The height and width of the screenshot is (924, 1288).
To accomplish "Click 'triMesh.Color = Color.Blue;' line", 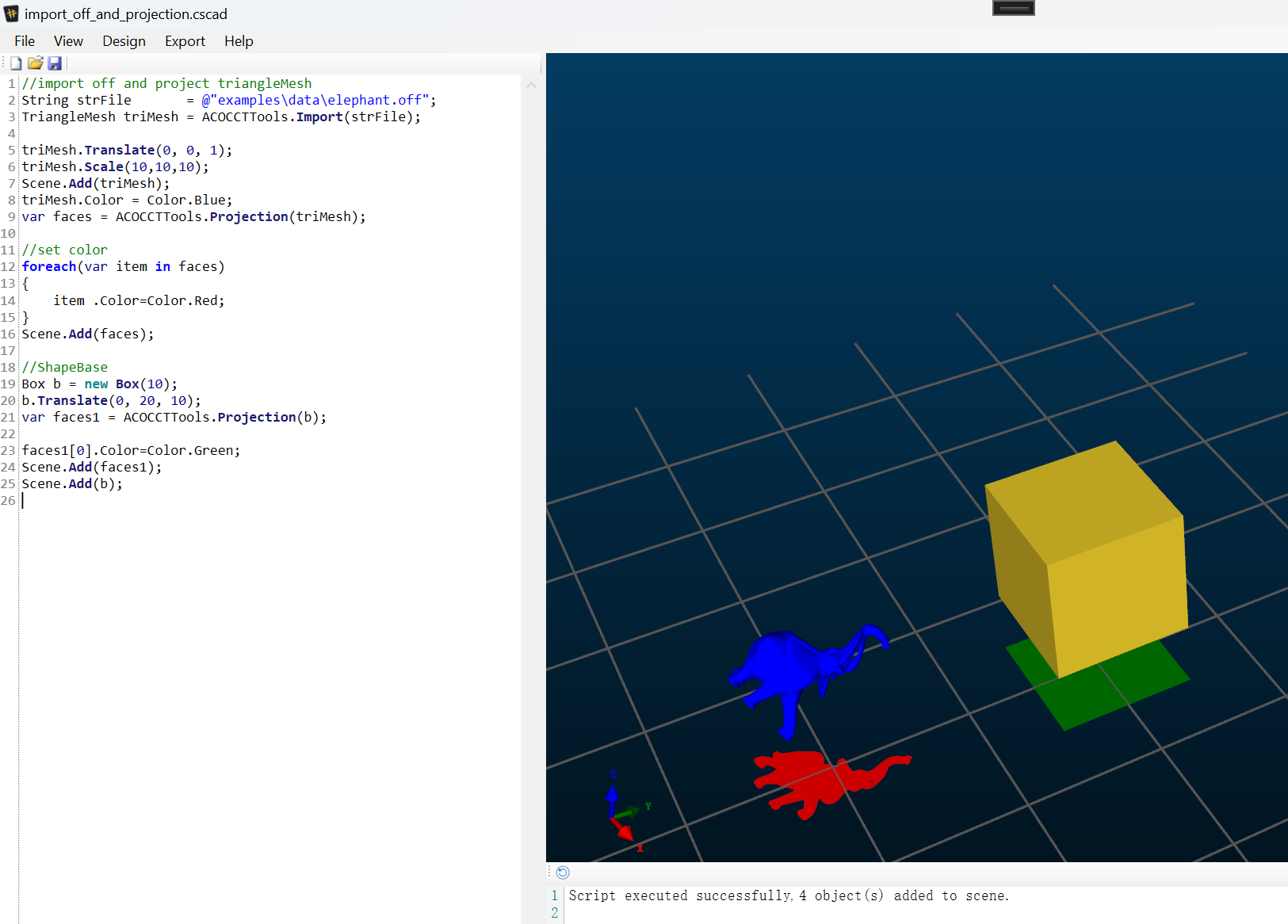I will [x=127, y=200].
